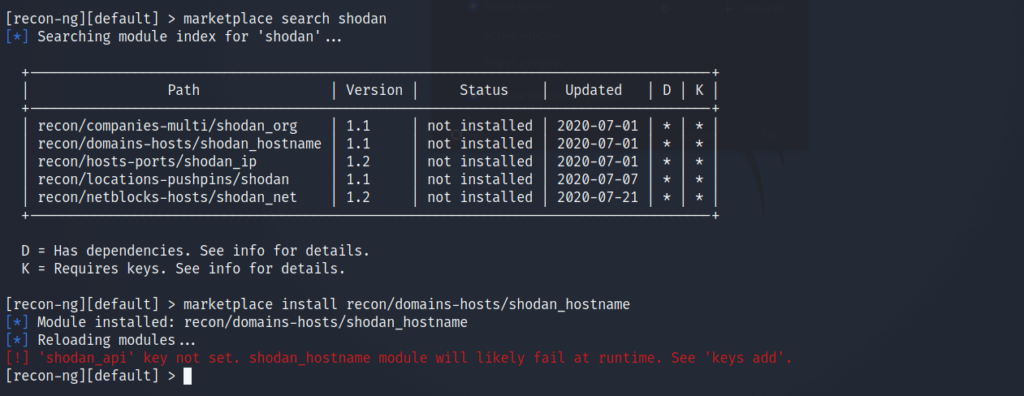
Task: Click the D dependencies column header
Action: point(666,90)
